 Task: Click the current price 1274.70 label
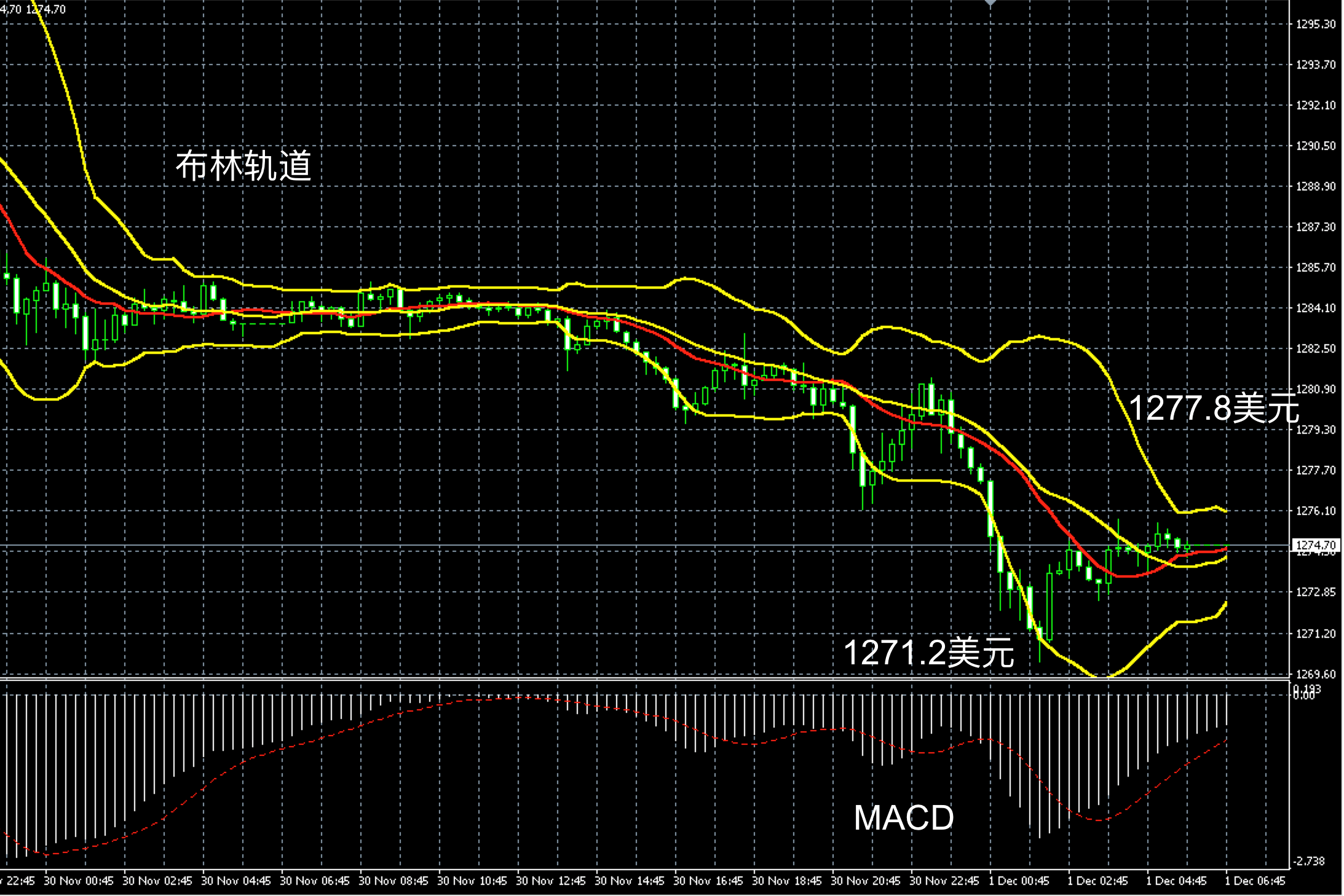[x=1315, y=544]
